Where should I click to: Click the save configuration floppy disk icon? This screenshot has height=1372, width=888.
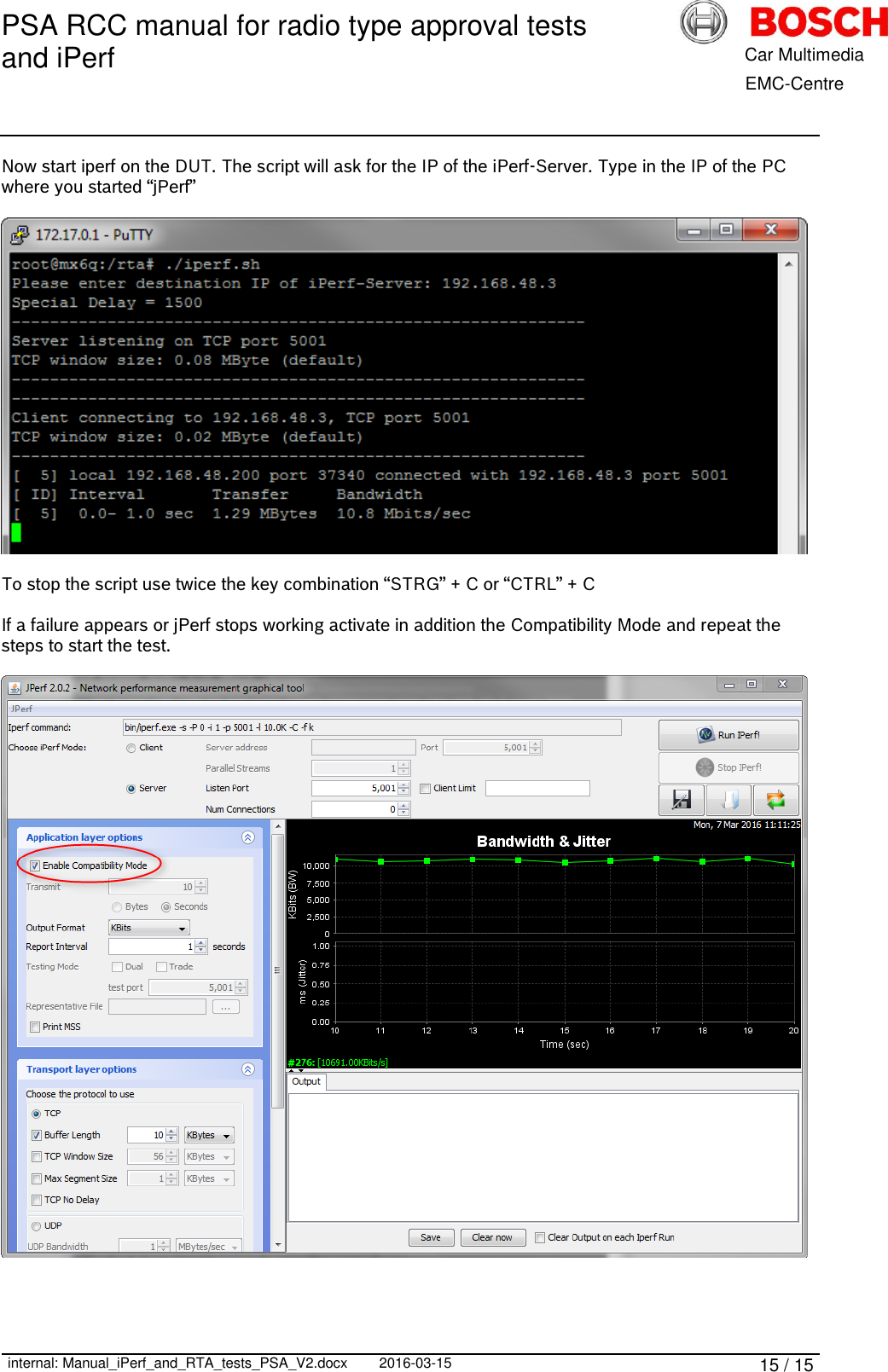pos(682,800)
